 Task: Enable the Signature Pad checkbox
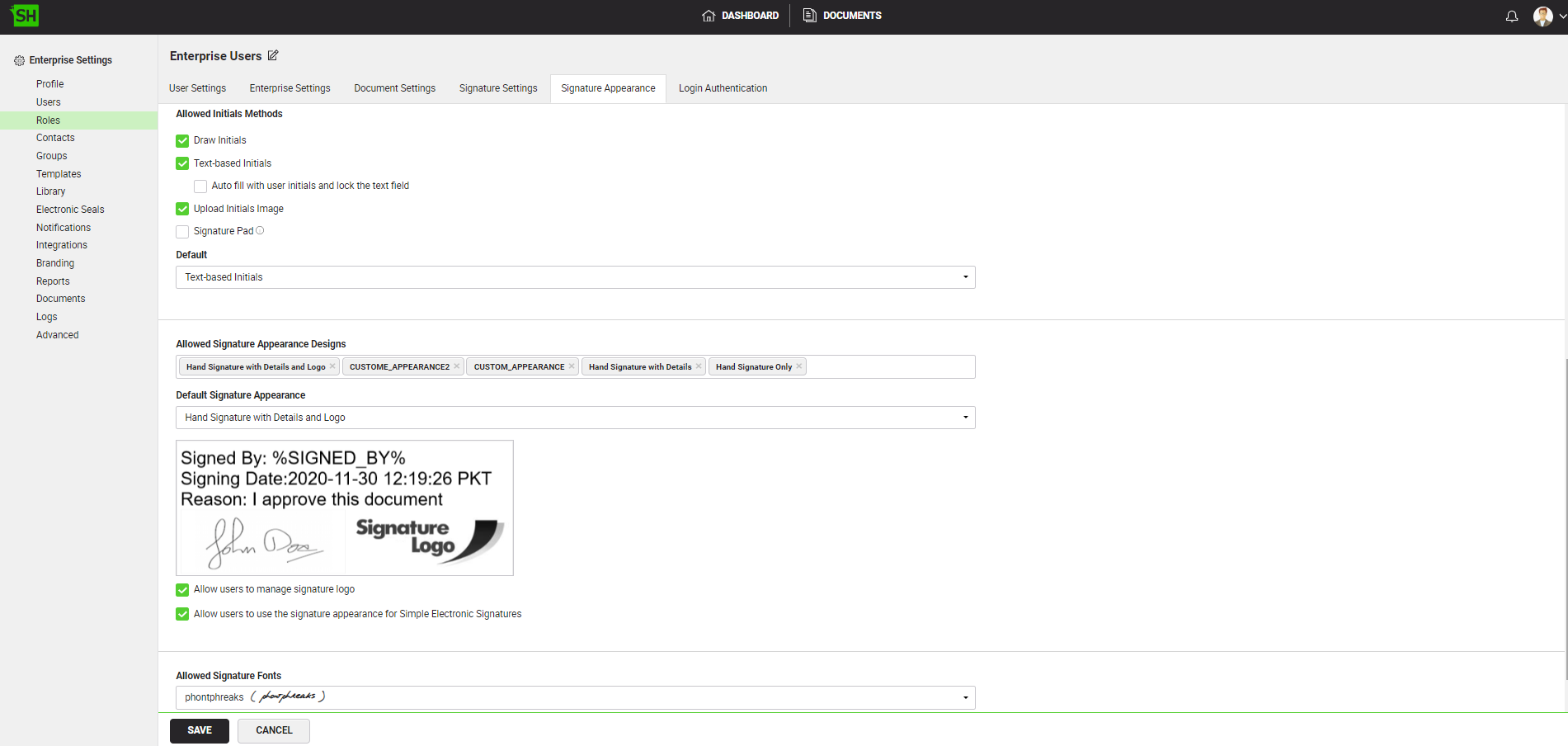182,232
